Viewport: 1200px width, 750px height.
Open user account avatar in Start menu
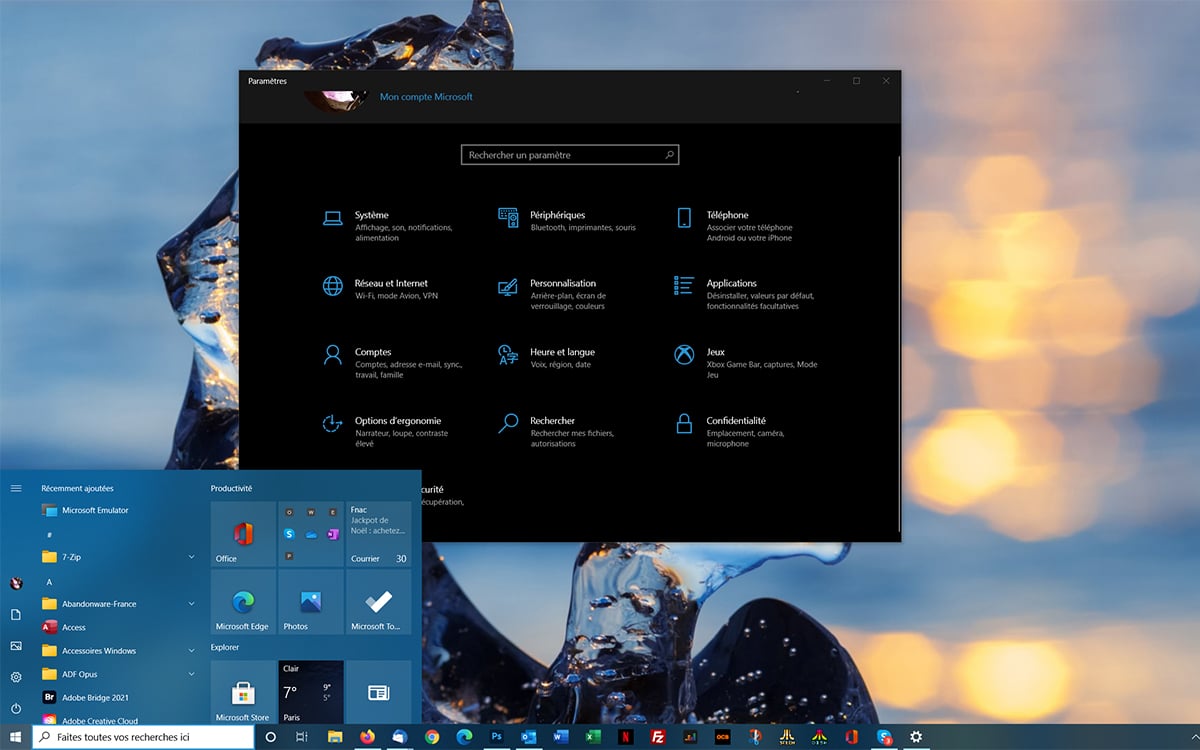(16, 583)
